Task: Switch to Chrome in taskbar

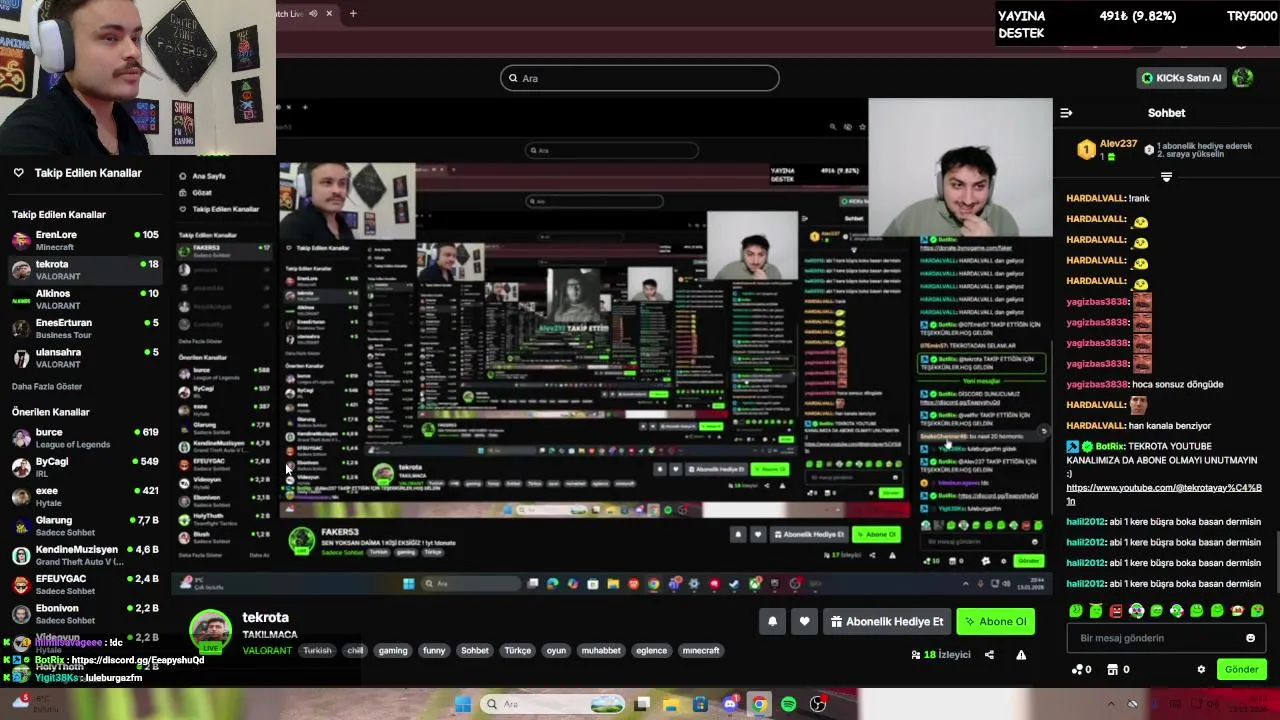Action: pyautogui.click(x=759, y=704)
